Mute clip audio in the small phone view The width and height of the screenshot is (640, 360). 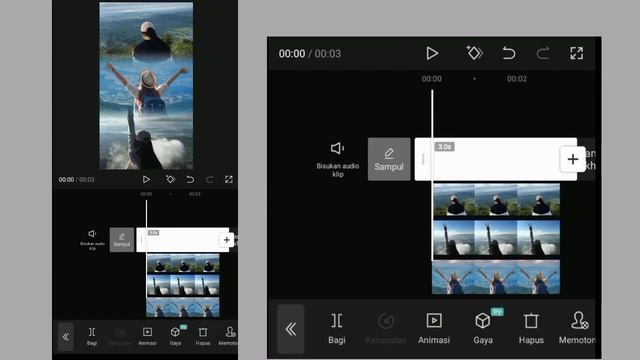coord(92,240)
